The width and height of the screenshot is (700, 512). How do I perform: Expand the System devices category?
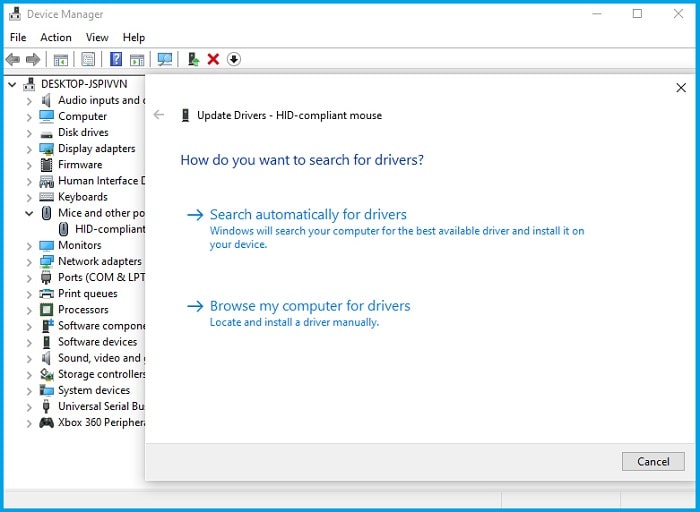coord(29,391)
